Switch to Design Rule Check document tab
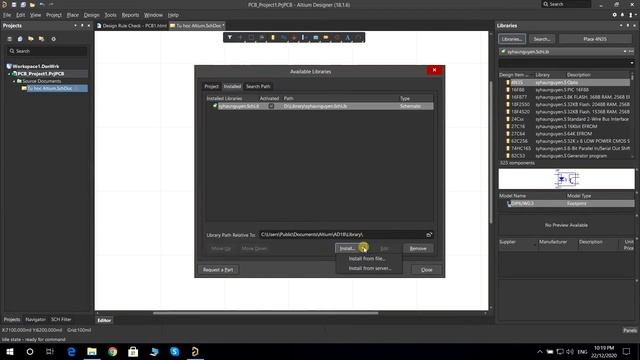The image size is (640, 360). [x=131, y=26]
